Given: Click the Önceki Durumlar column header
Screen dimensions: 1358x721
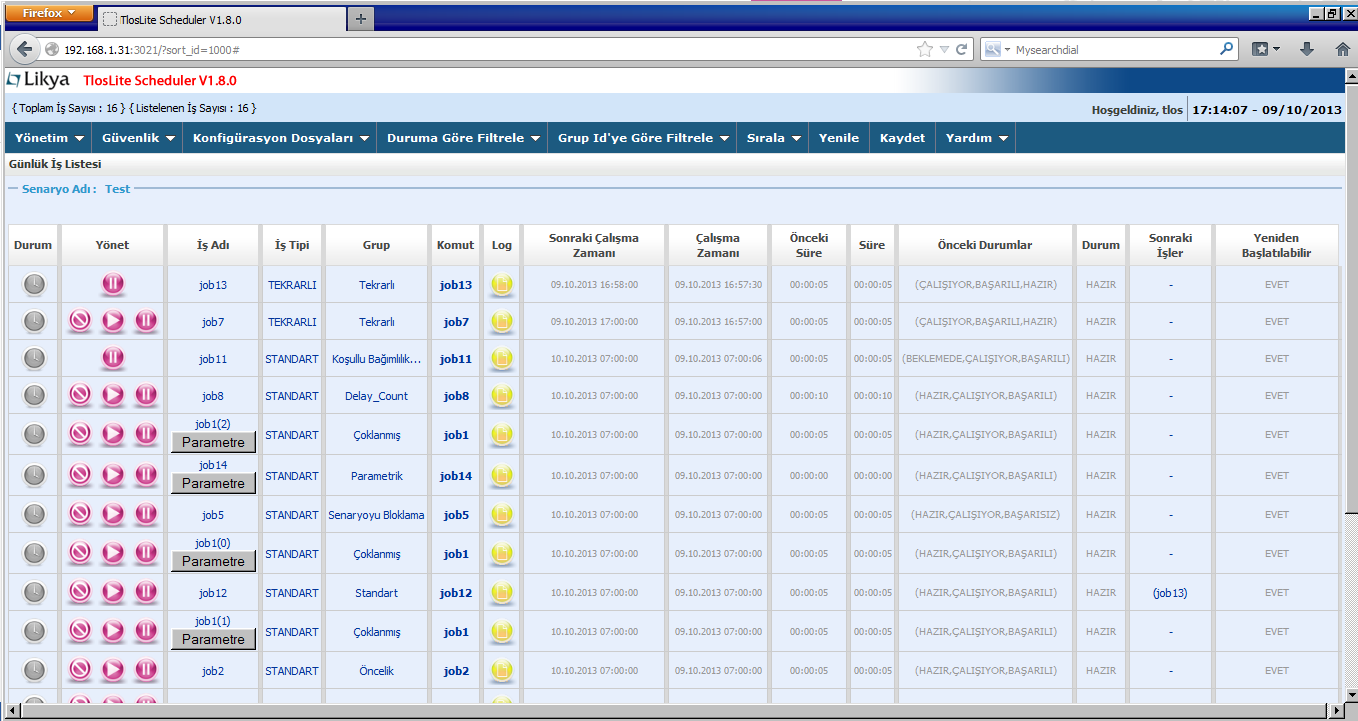Looking at the screenshot, I should coord(985,245).
